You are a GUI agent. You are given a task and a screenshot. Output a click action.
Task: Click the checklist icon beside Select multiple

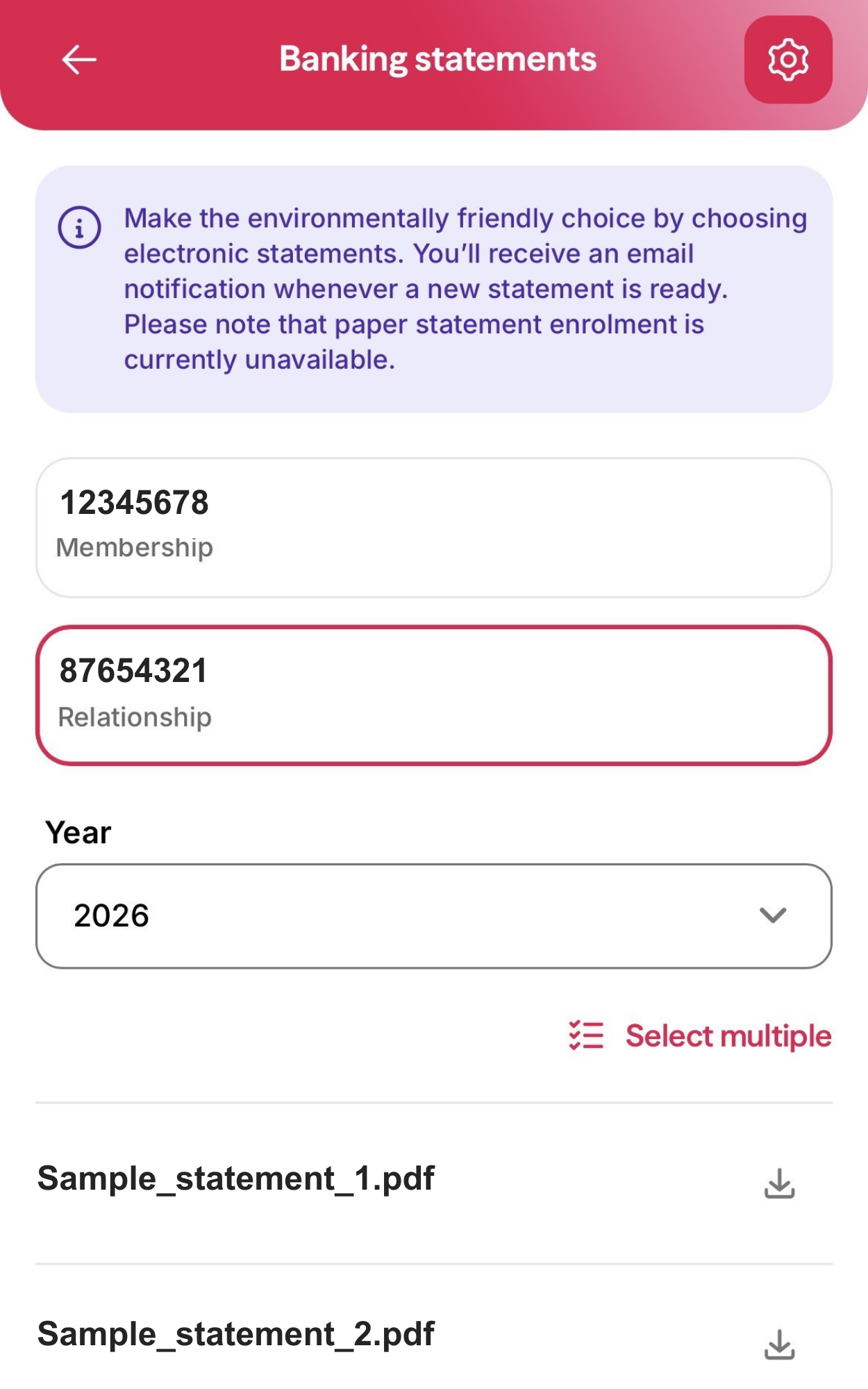pos(586,1035)
